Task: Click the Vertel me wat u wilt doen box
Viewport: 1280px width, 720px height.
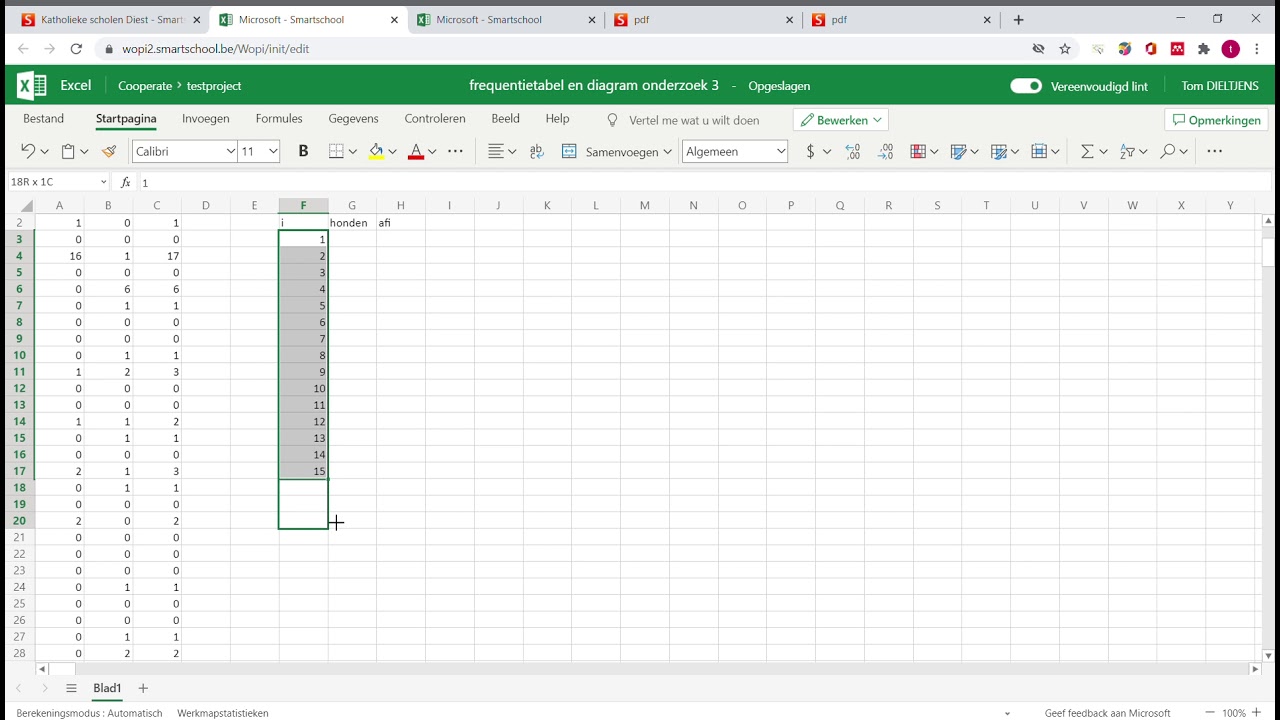Action: 694,120
